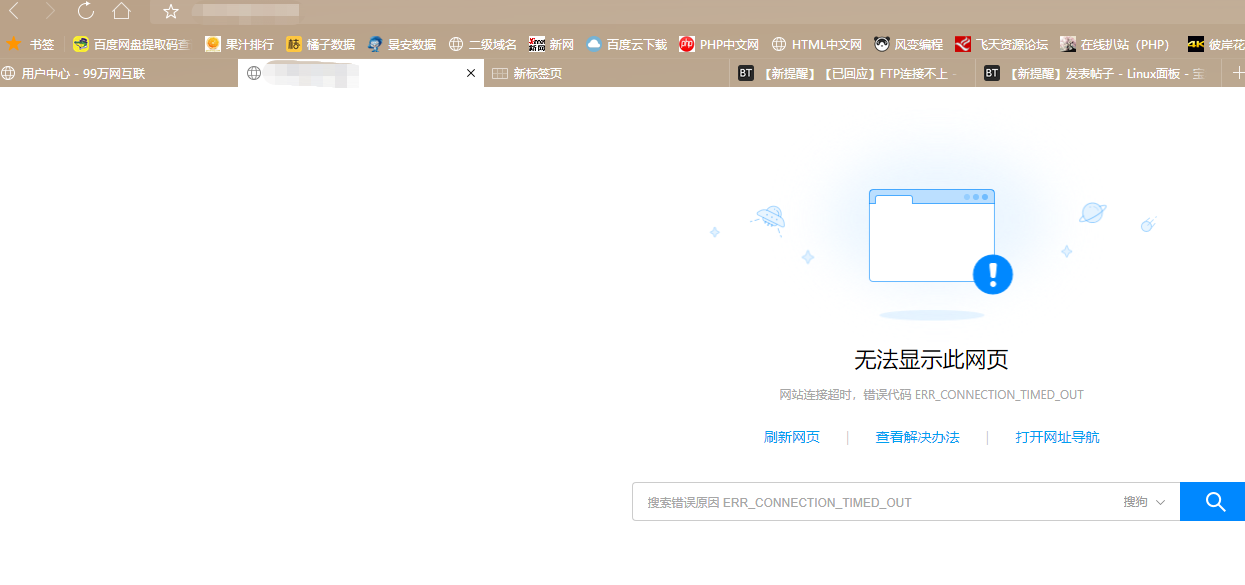The image size is (1245, 585).
Task: Open the 打开网址导航 link
Action: 1056,437
